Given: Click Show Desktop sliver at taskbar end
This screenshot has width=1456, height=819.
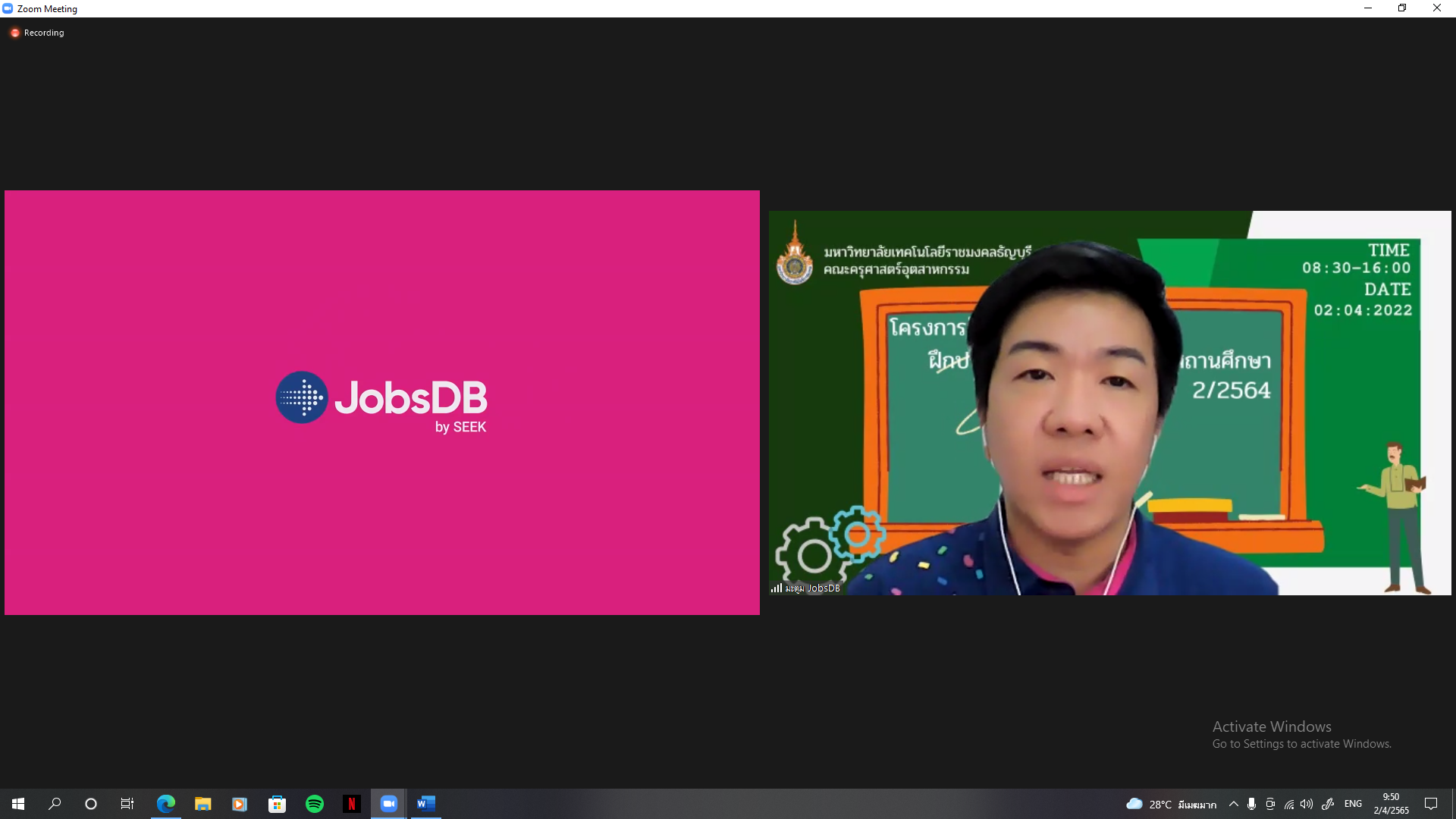Looking at the screenshot, I should [x=1454, y=804].
